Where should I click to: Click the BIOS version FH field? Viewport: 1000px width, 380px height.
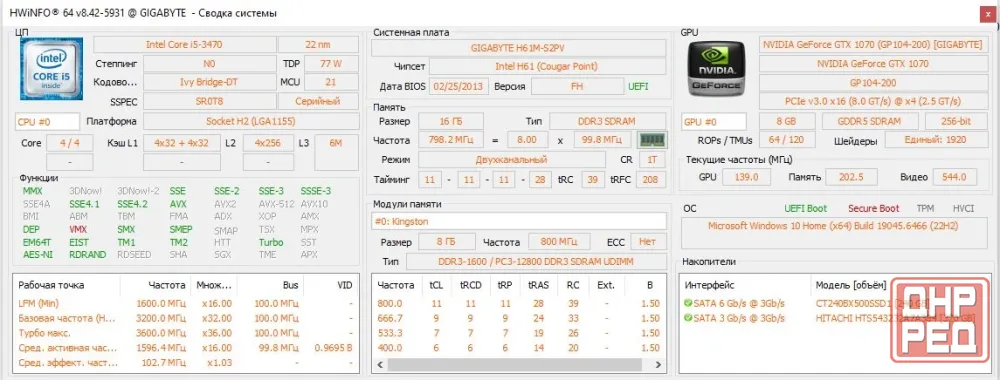[x=577, y=86]
